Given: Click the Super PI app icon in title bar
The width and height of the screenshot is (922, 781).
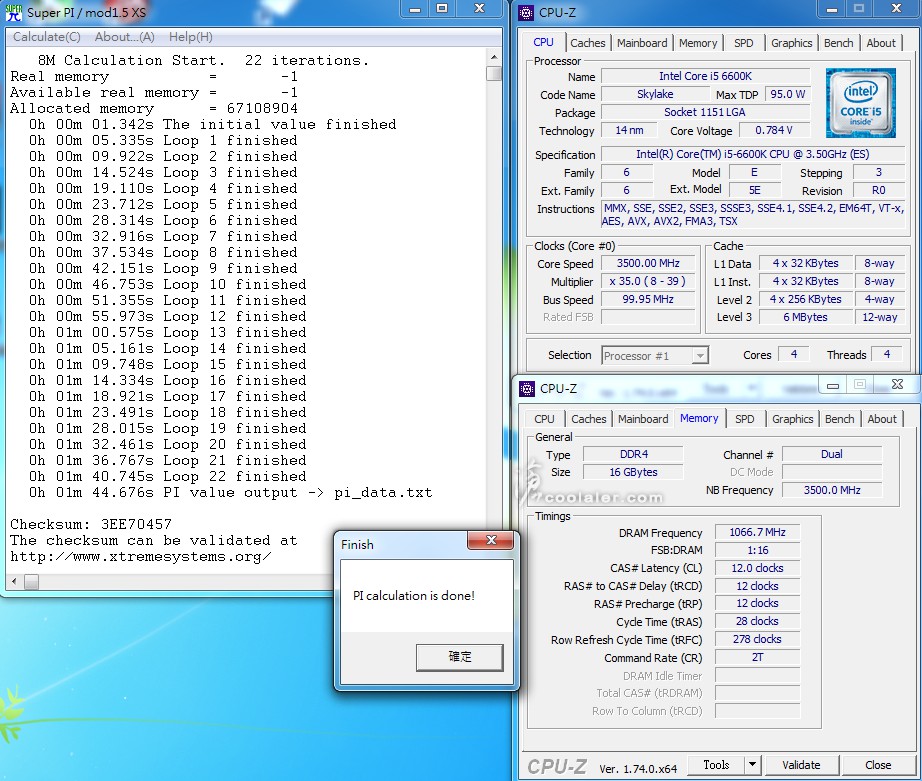Looking at the screenshot, I should click(x=14, y=12).
